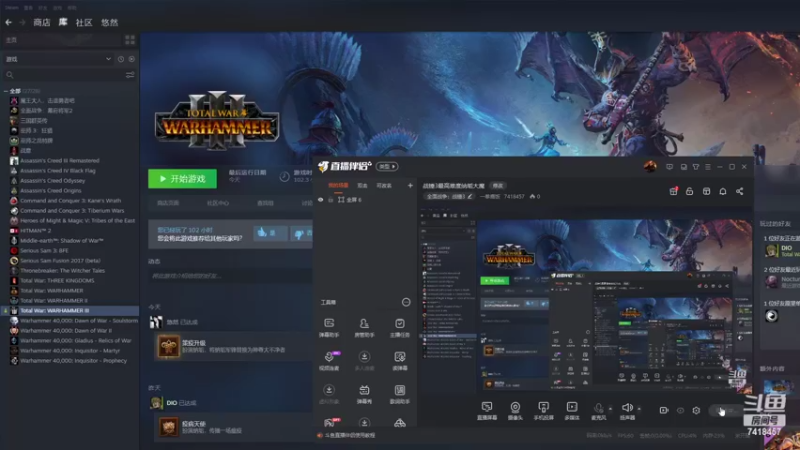800x450 pixels.
Task: Open the achievement thumbnail under 今天
Action: [x=168, y=346]
